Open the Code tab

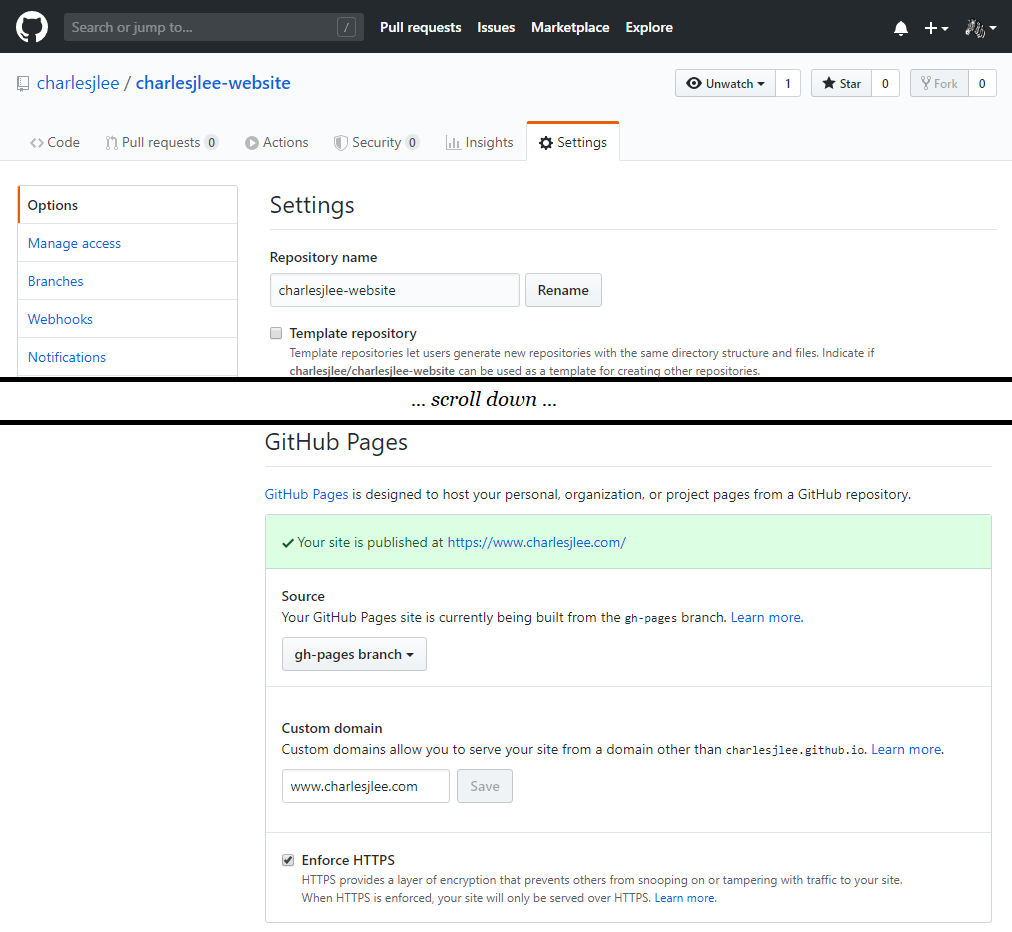[55, 142]
